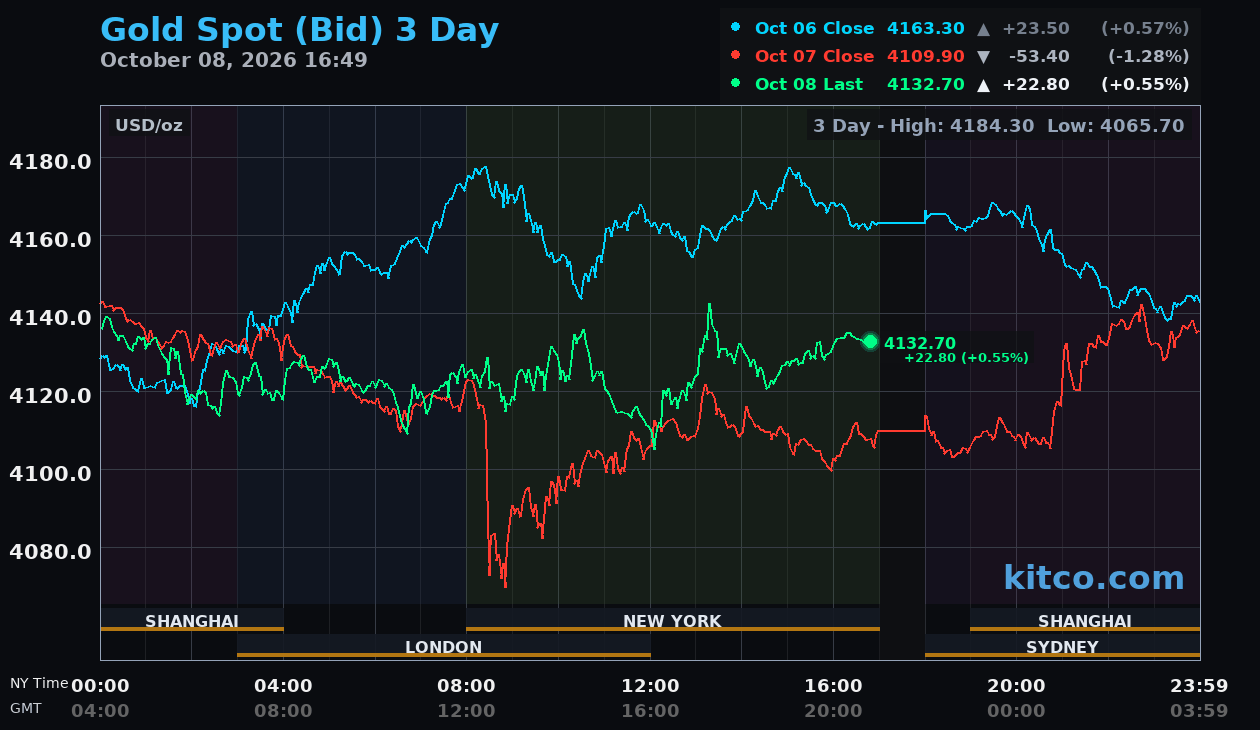1260x730 pixels.
Task: Select the Oct 08 Last label
Action: [809, 84]
